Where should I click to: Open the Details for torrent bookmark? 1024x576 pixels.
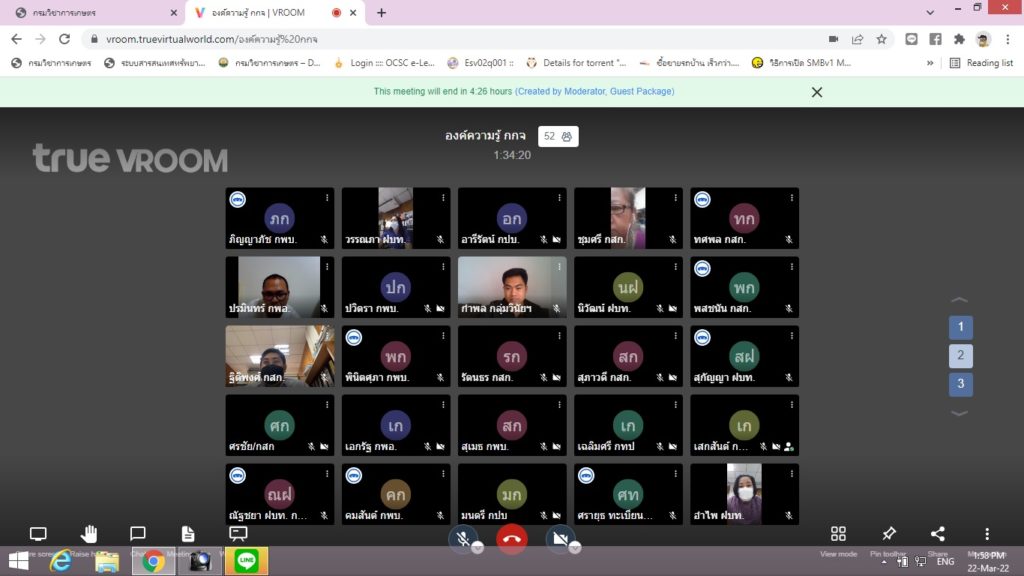pyautogui.click(x=576, y=63)
